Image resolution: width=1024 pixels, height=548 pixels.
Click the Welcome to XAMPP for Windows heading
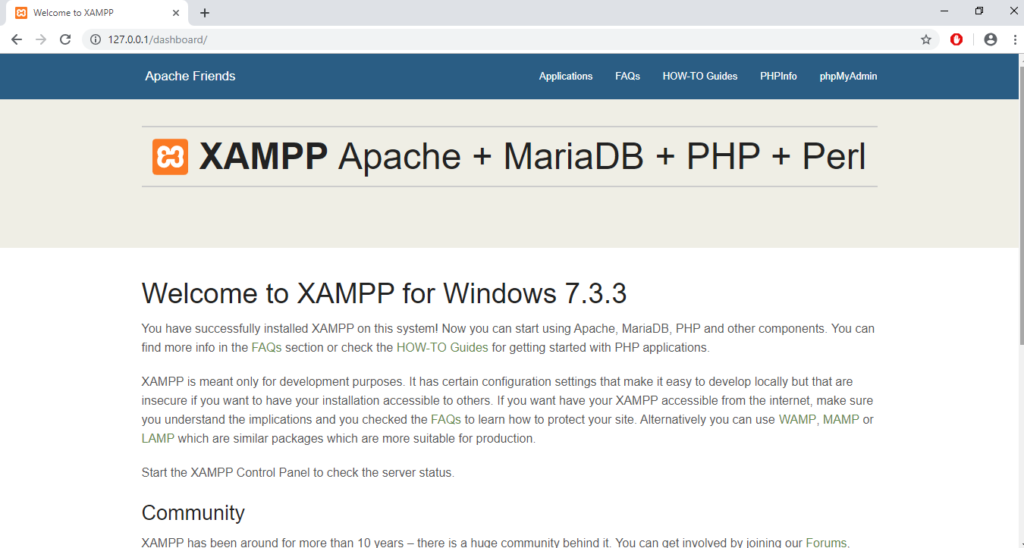pos(384,293)
